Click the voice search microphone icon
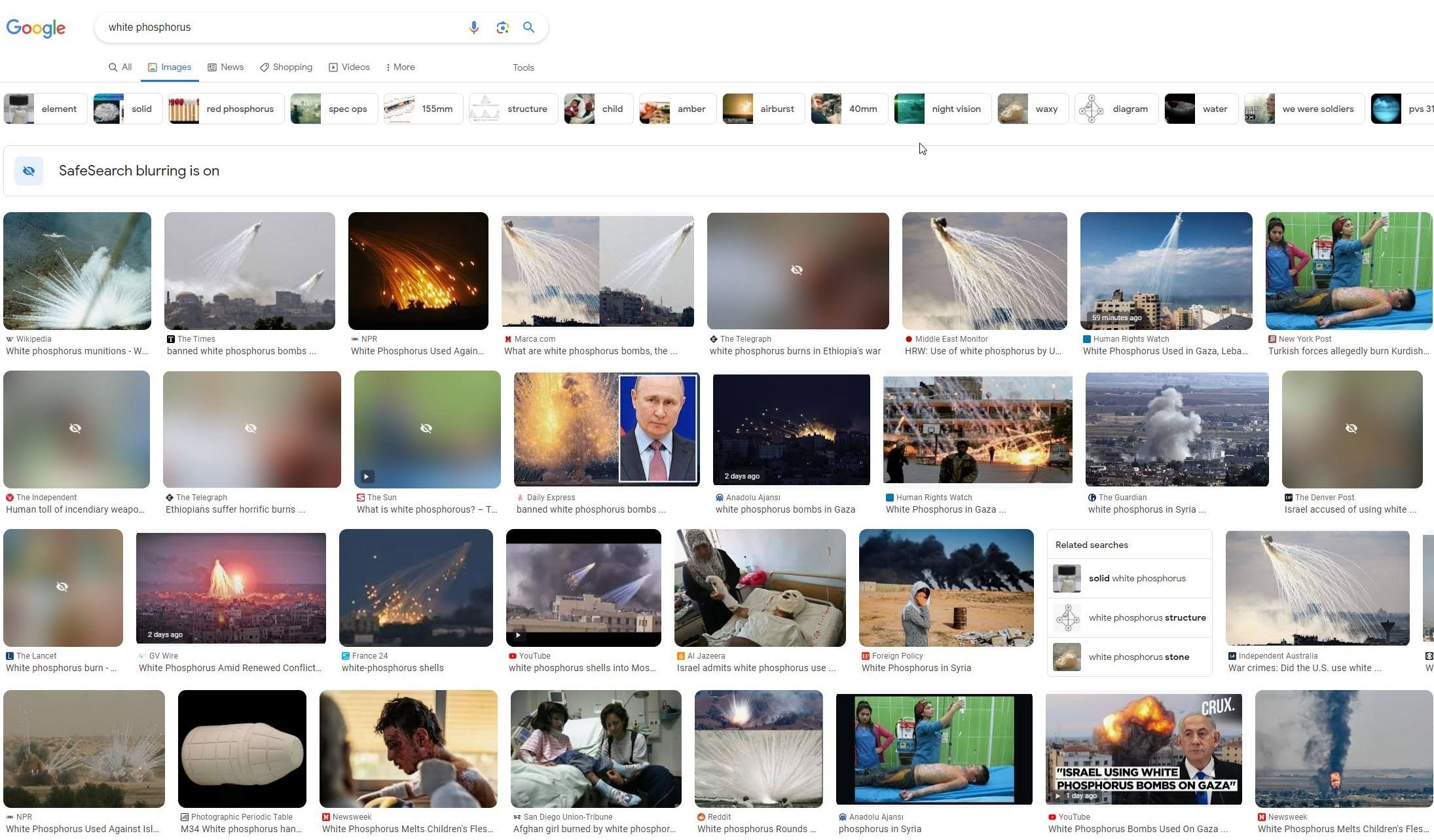The width and height of the screenshot is (1434, 840). (x=474, y=27)
